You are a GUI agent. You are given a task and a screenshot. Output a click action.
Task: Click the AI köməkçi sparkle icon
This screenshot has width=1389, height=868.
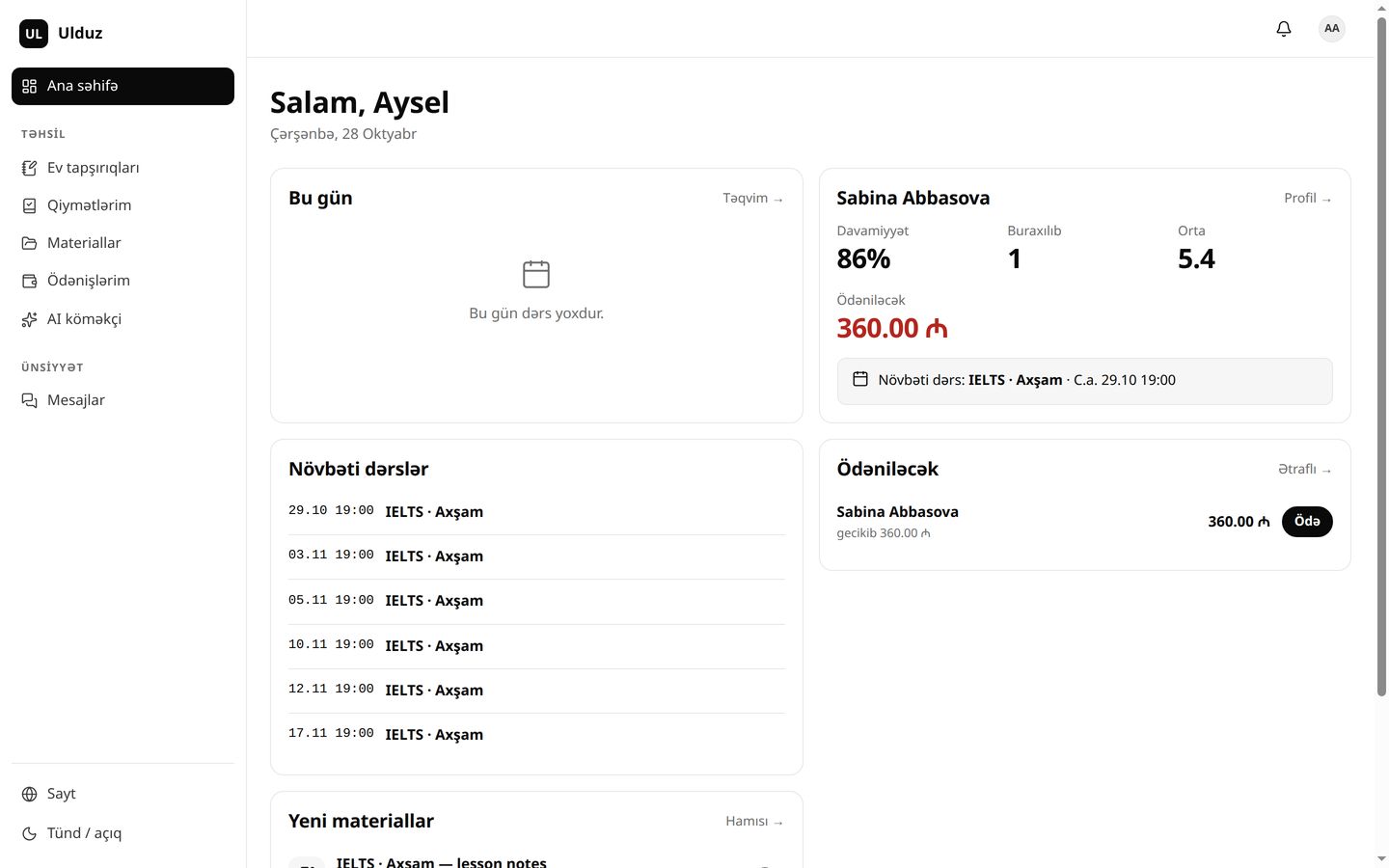[x=30, y=319]
